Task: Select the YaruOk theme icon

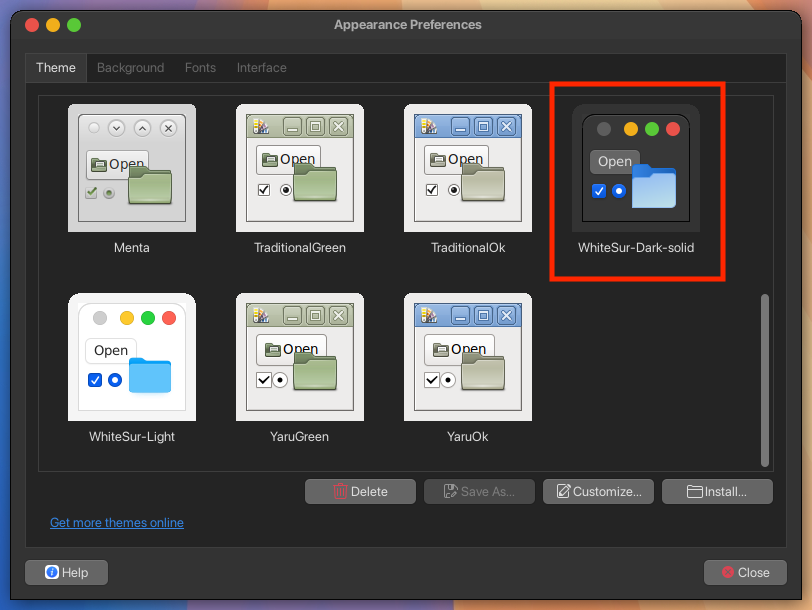Action: click(x=468, y=357)
